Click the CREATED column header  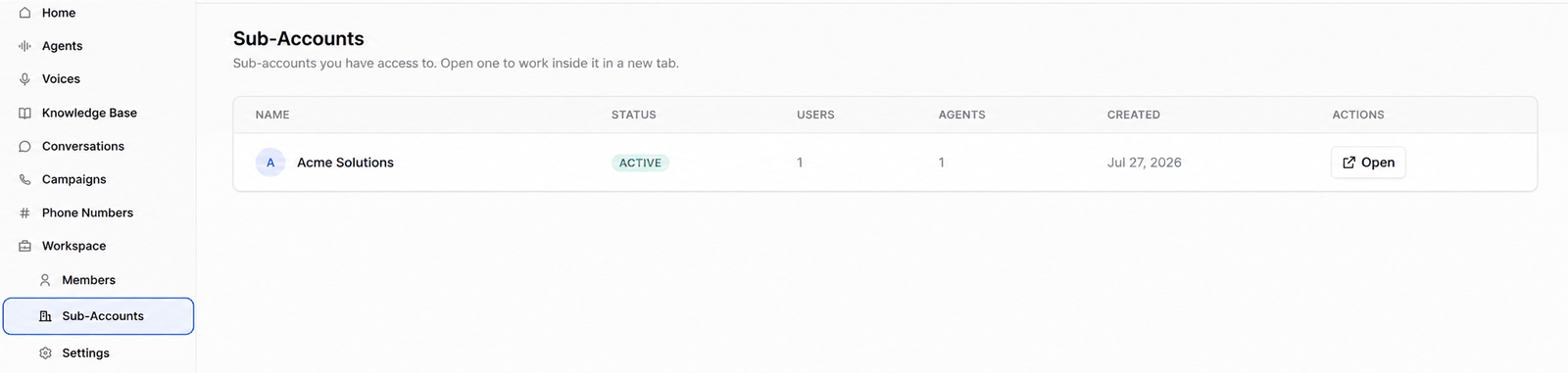click(x=1134, y=115)
